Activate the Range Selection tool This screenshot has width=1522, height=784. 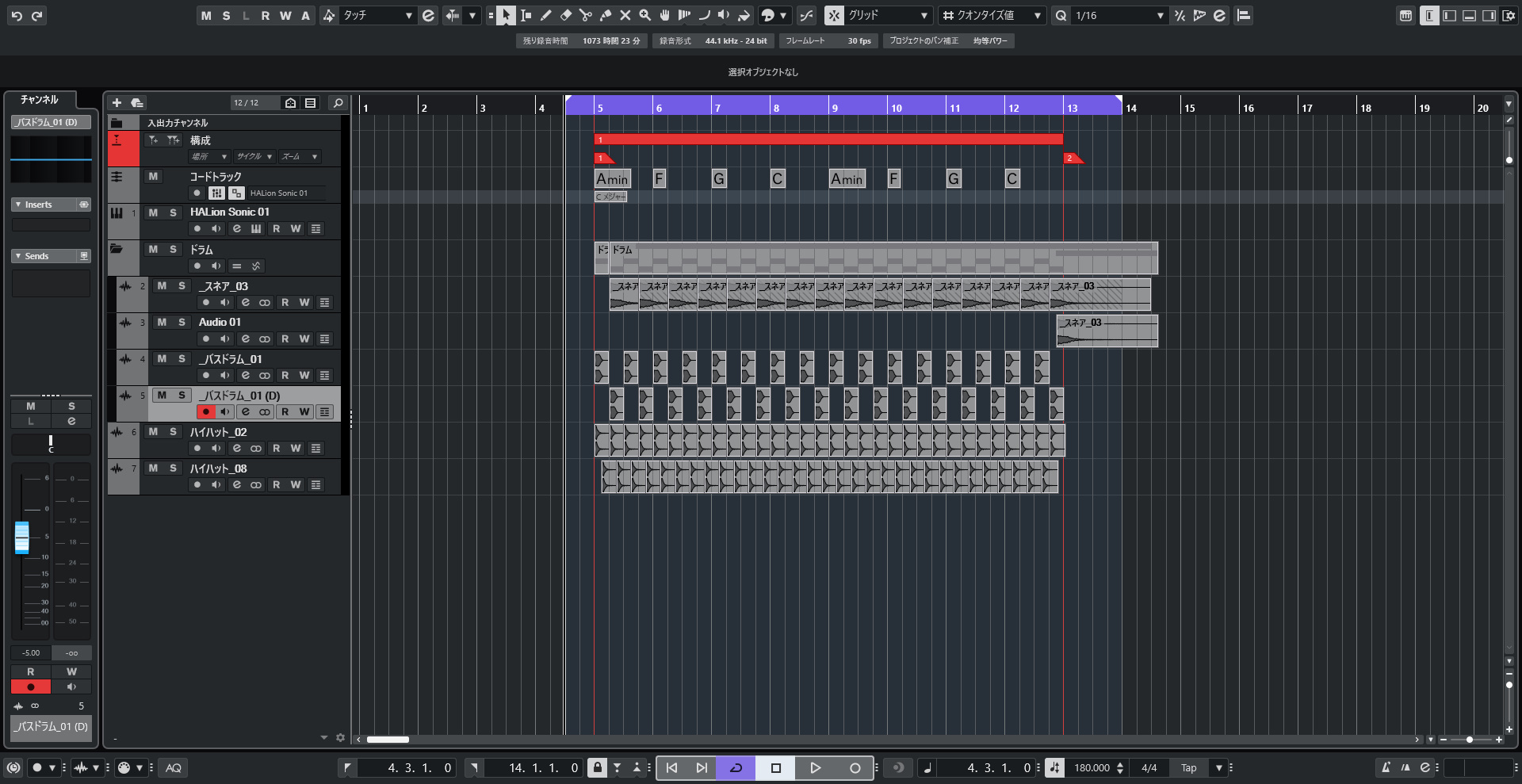pyautogui.click(x=526, y=15)
